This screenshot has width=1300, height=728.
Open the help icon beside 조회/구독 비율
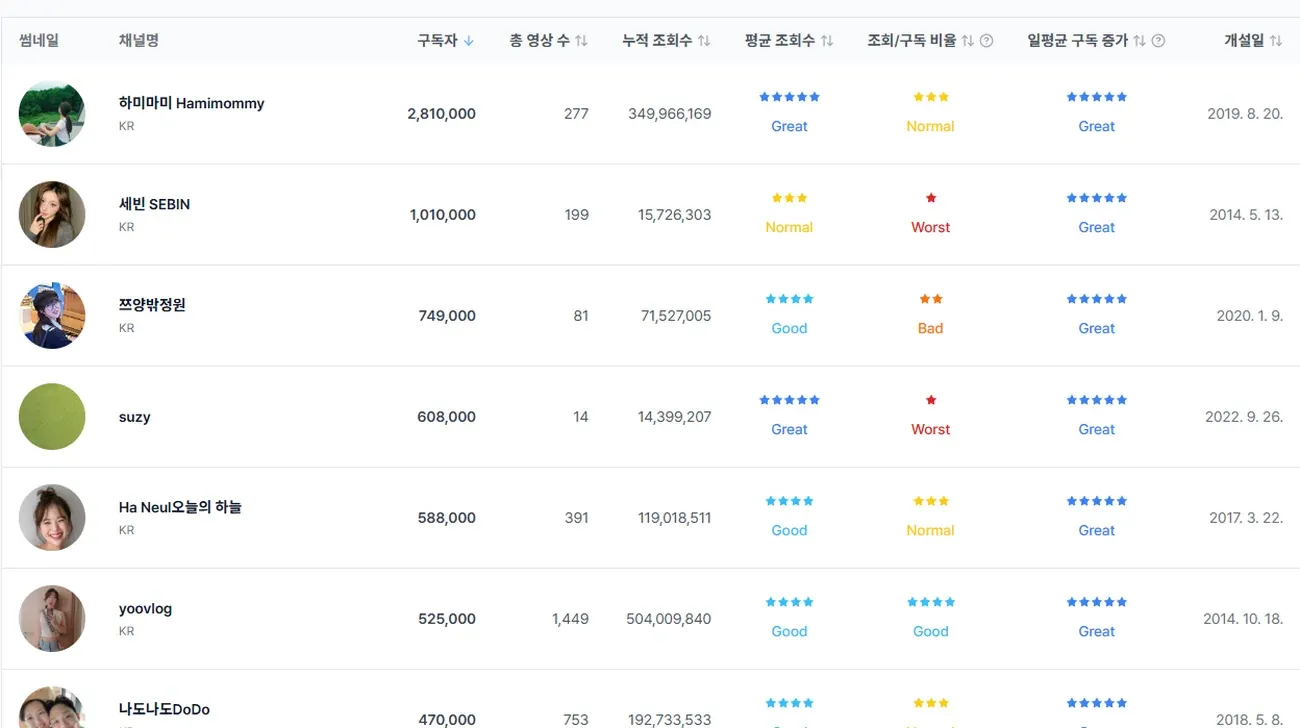click(x=987, y=41)
